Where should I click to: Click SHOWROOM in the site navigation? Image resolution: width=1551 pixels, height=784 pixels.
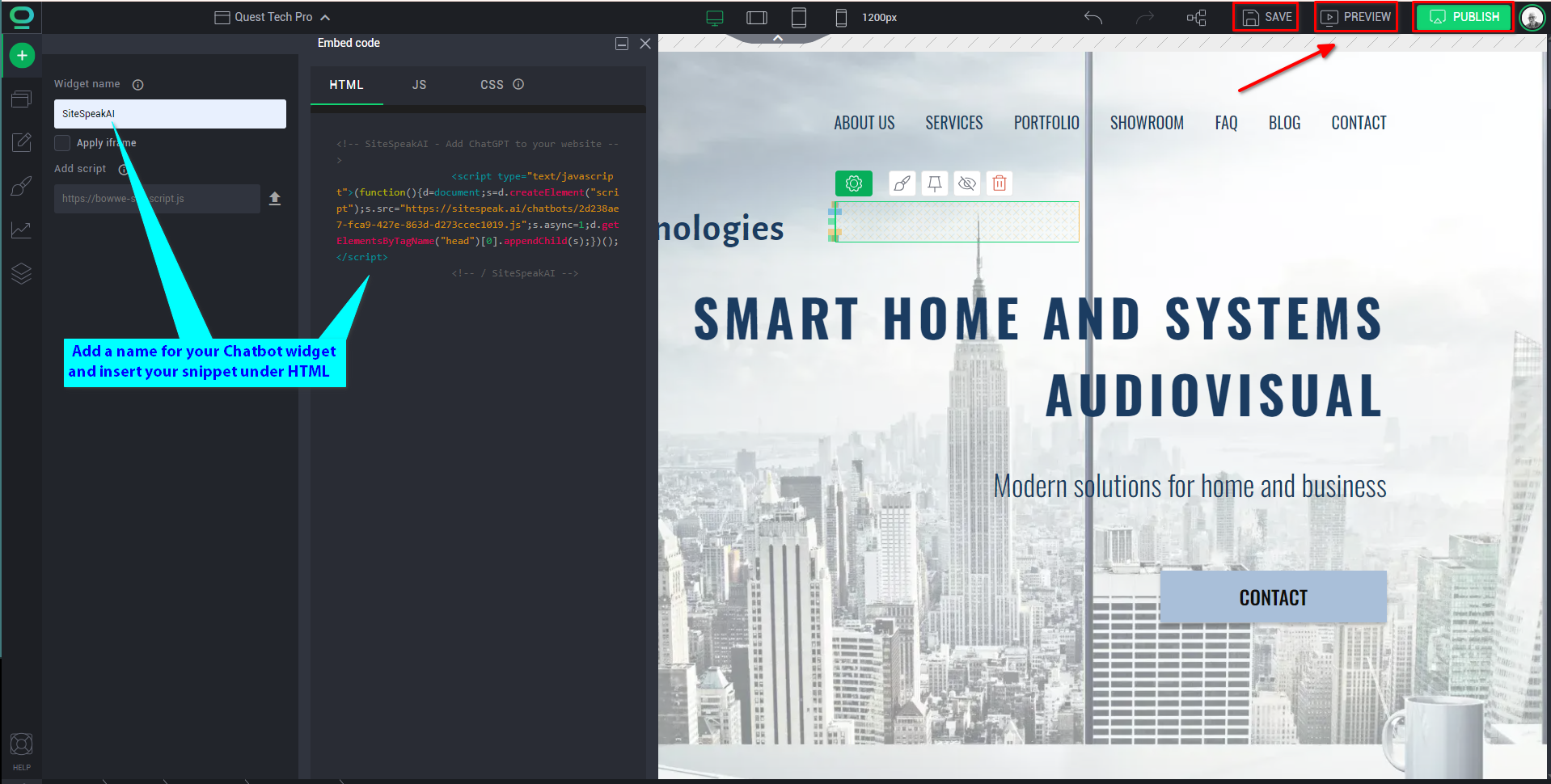point(1147,123)
